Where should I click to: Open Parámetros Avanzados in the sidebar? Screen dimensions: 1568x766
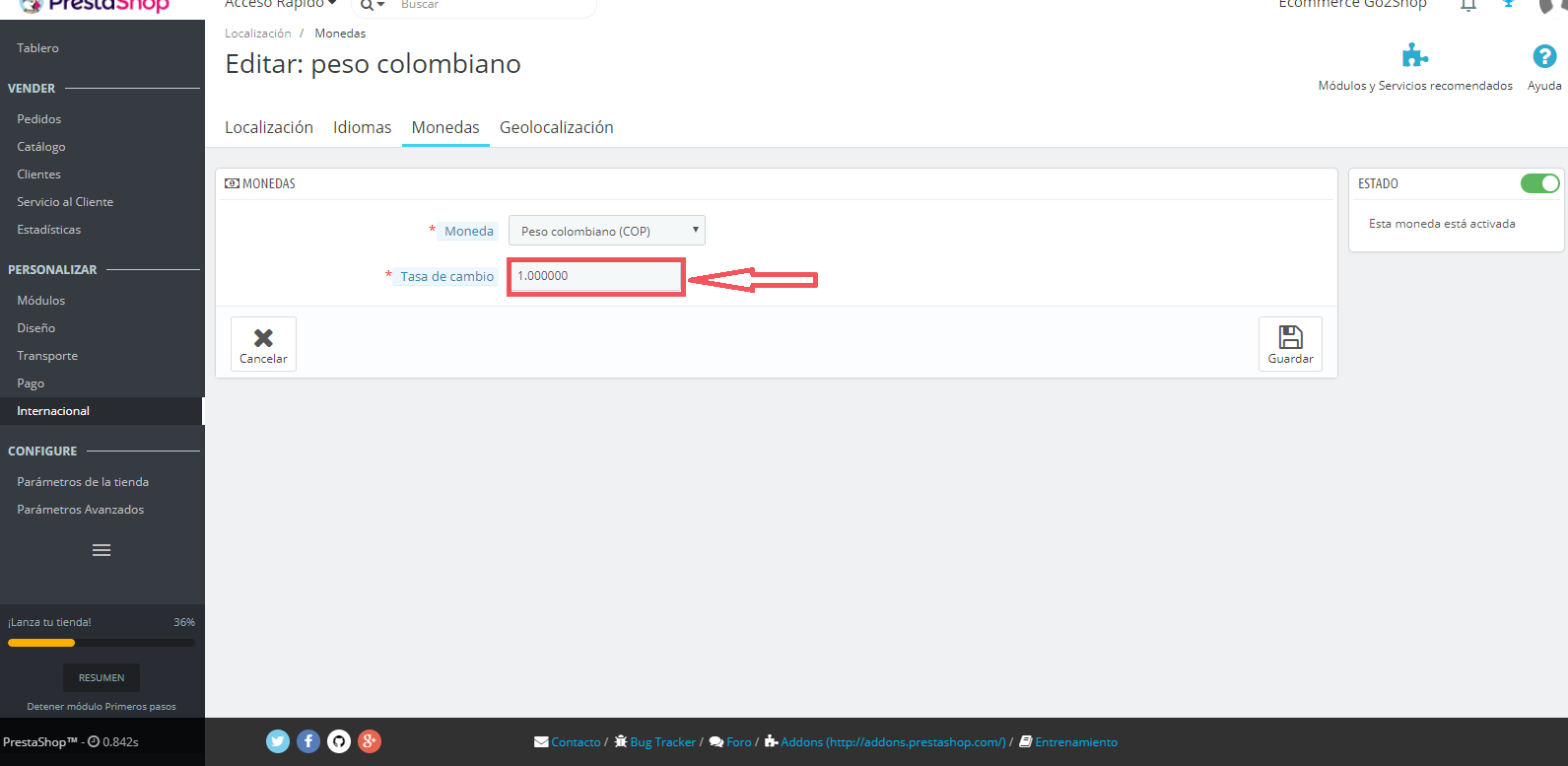pos(80,509)
